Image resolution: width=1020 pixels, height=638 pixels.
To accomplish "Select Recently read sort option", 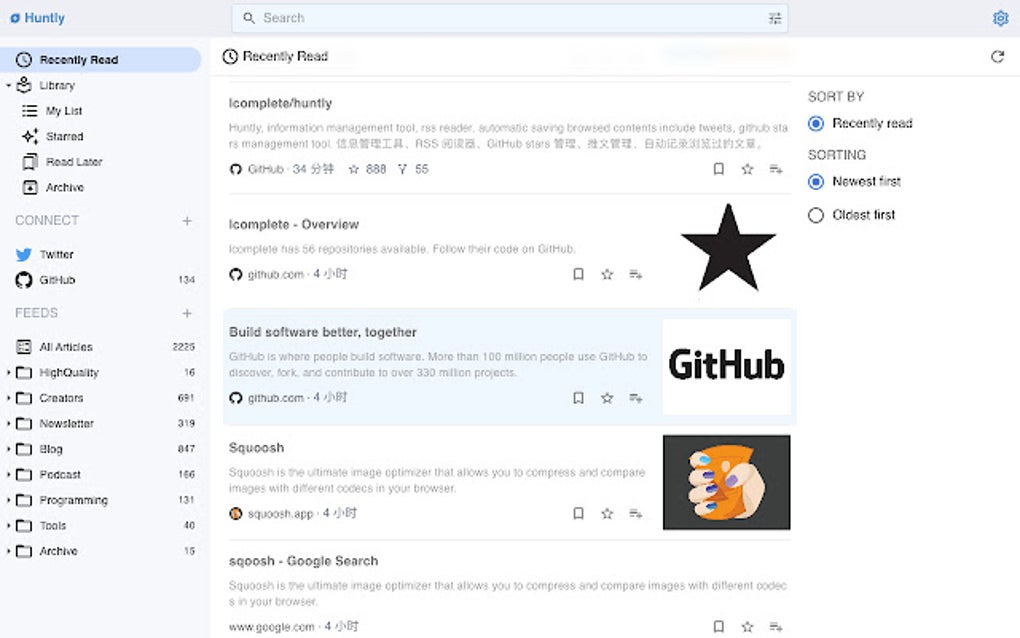I will (816, 124).
